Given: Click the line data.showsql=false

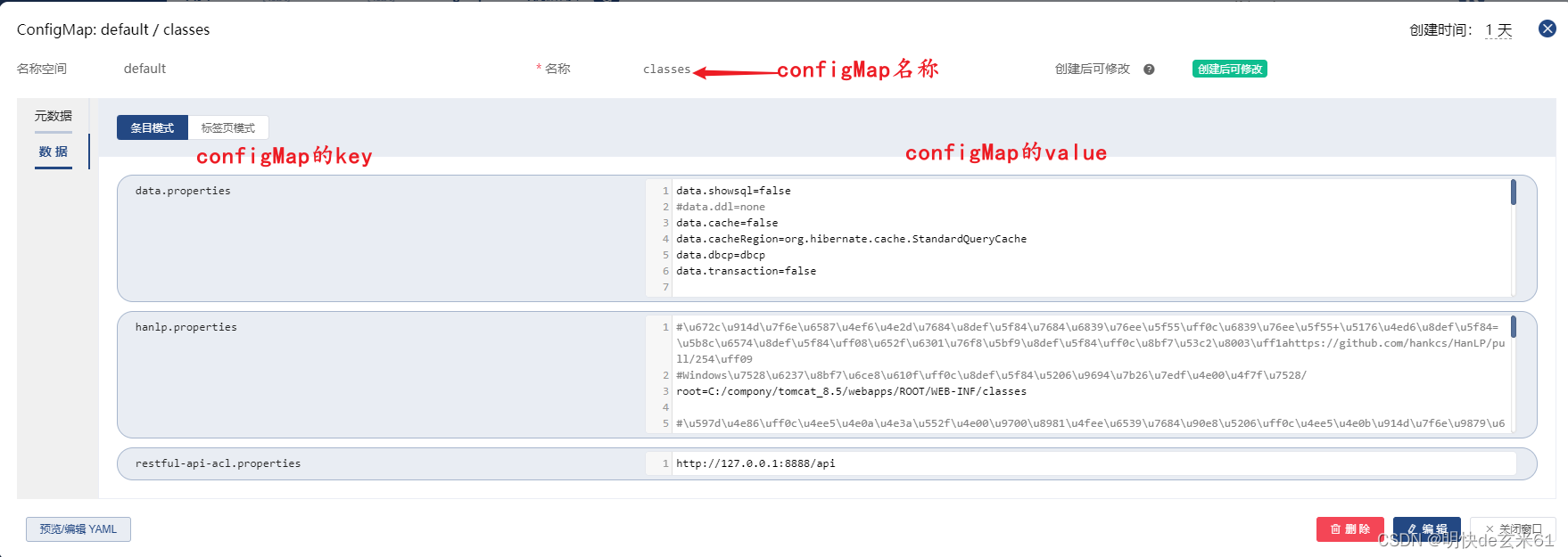Looking at the screenshot, I should pos(733,191).
